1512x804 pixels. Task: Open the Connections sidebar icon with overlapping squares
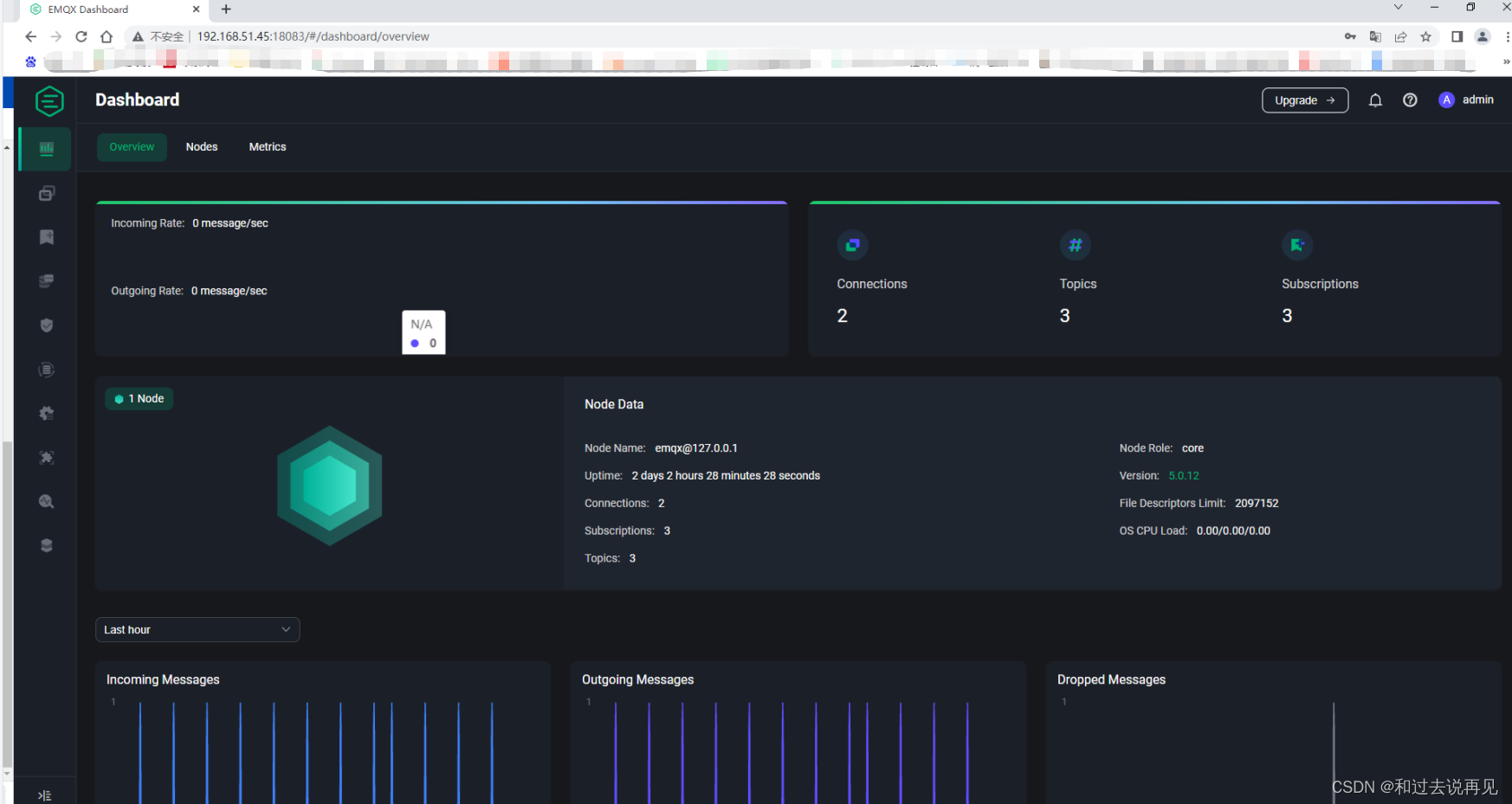point(47,193)
